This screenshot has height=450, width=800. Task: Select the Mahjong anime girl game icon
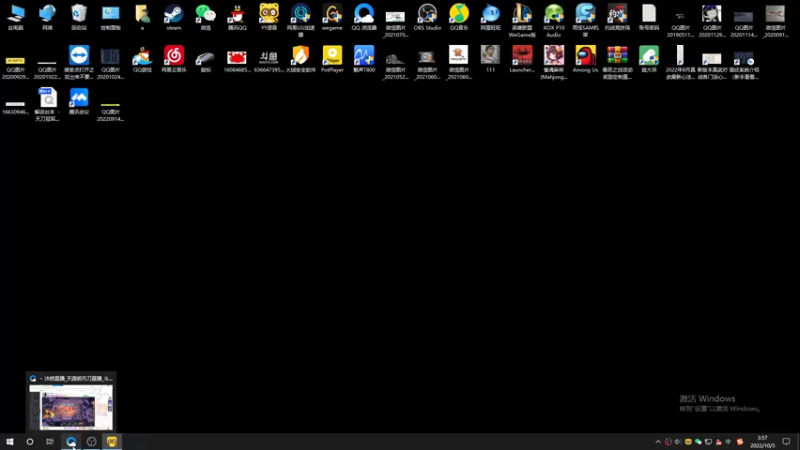click(554, 62)
